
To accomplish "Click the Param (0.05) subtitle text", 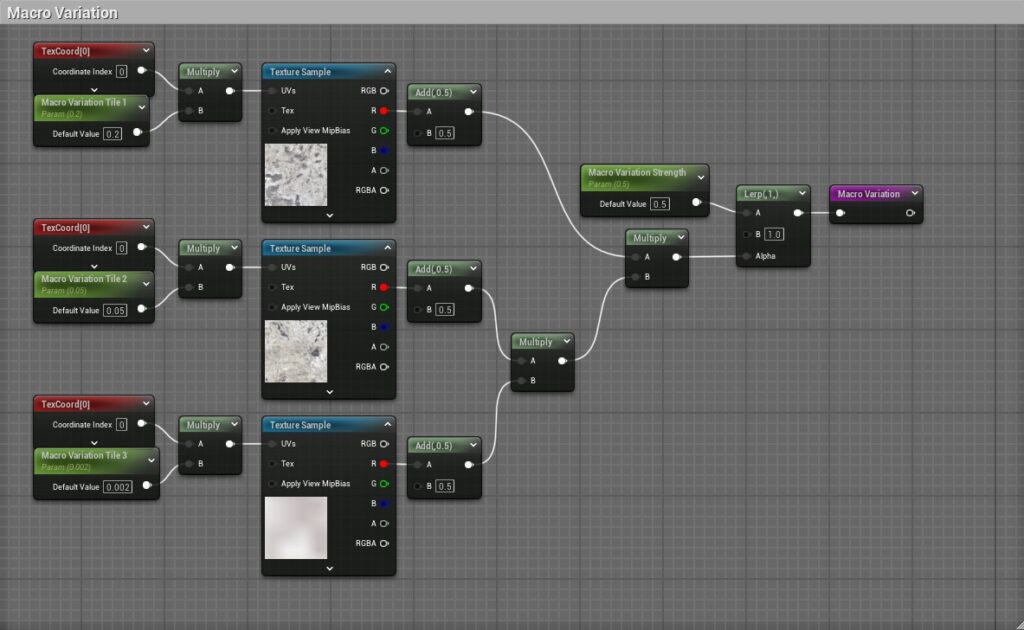I will 63,291.
